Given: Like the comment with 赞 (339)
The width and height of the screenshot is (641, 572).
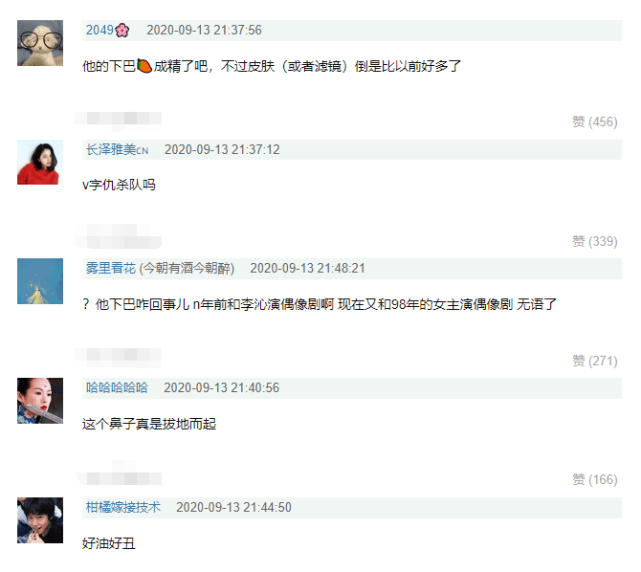Looking at the screenshot, I should click(595, 241).
